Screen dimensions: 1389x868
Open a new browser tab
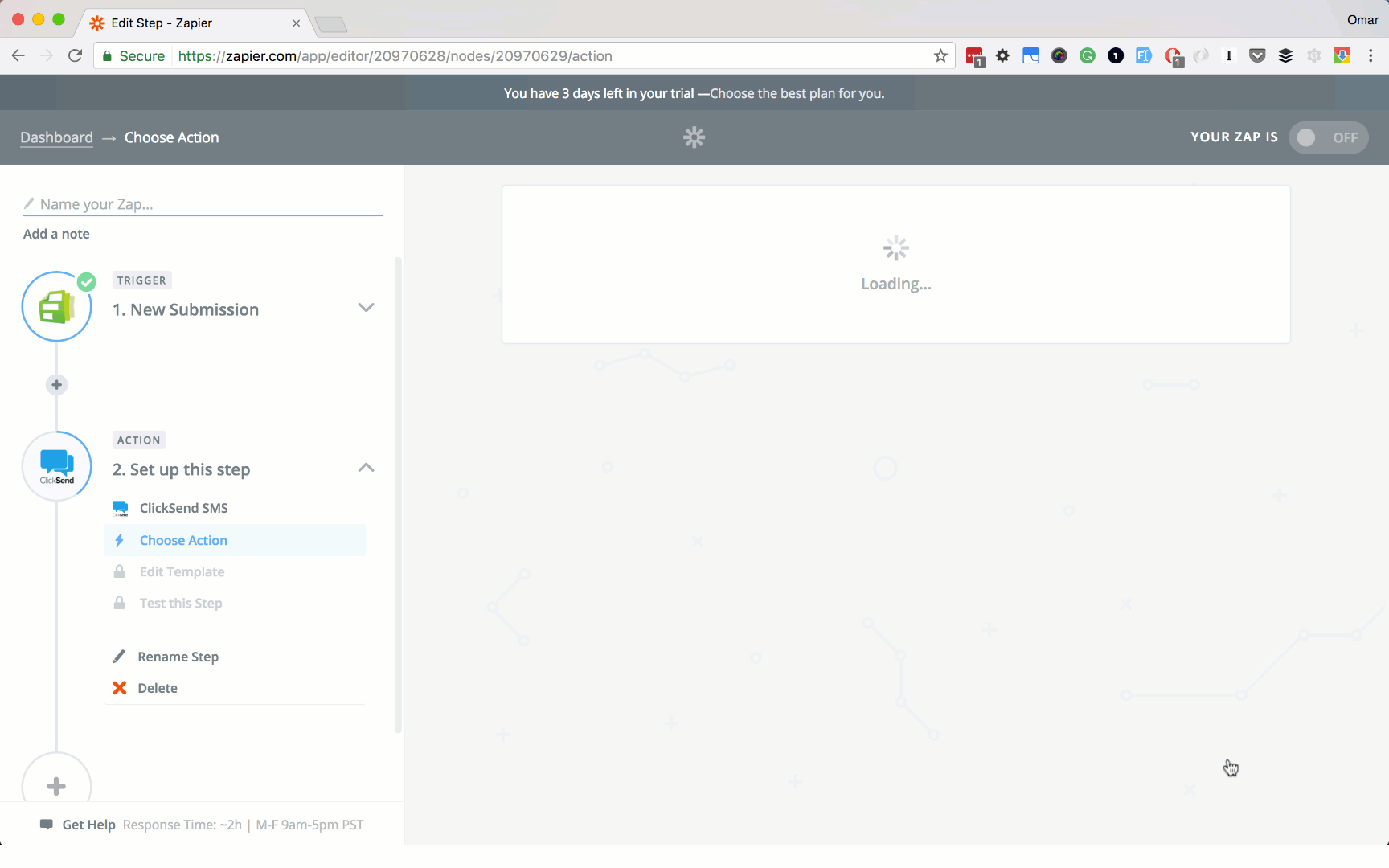tap(330, 23)
